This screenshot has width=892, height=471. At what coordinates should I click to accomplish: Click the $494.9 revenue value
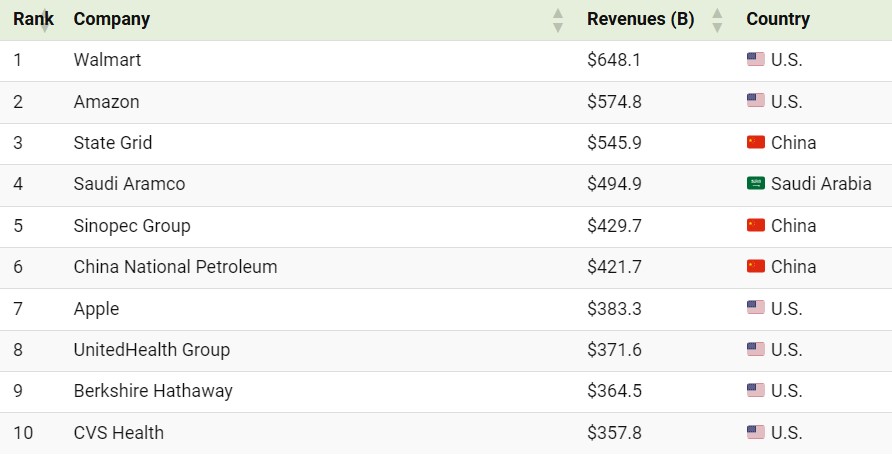coord(614,184)
